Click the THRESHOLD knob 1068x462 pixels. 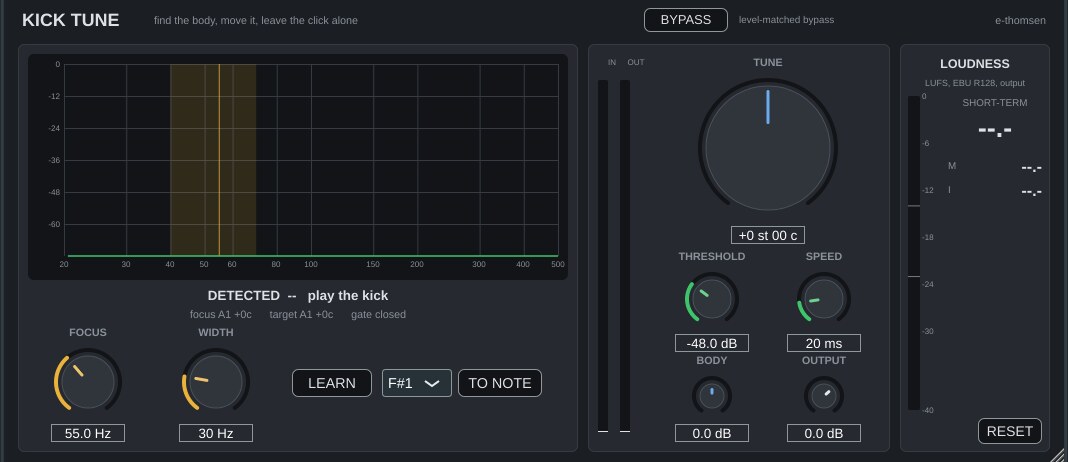click(x=712, y=298)
